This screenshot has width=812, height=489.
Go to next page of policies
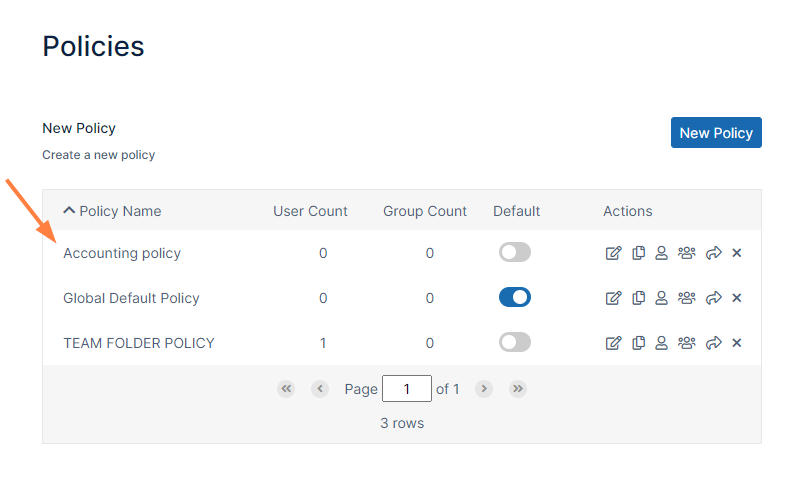tap(484, 389)
